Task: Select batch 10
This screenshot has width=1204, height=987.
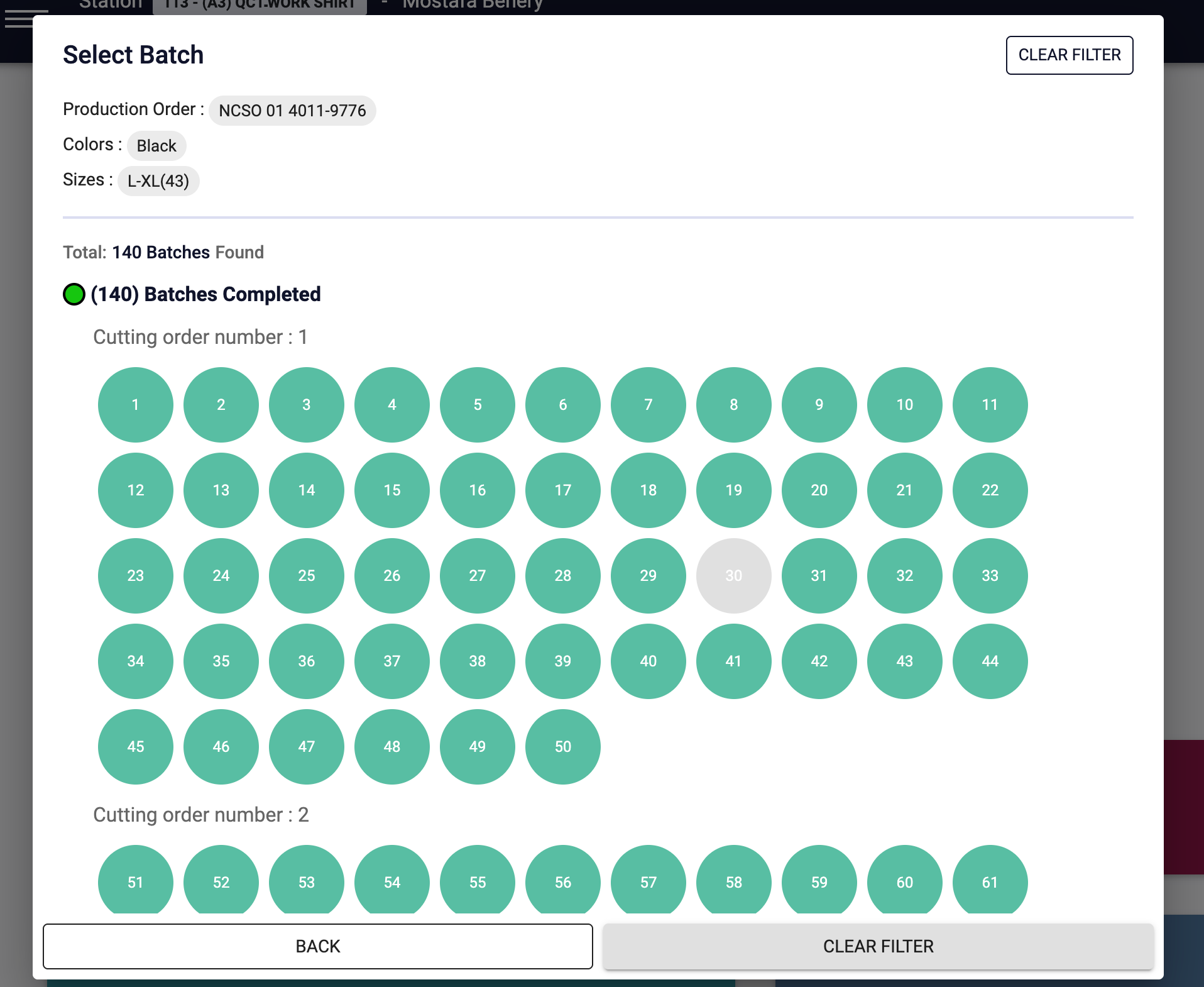Action: click(905, 405)
